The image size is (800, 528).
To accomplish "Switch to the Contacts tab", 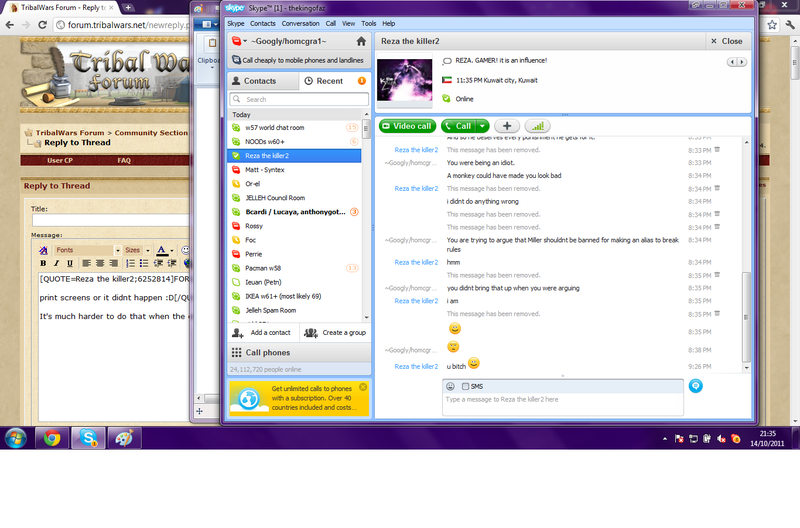I will coord(263,81).
